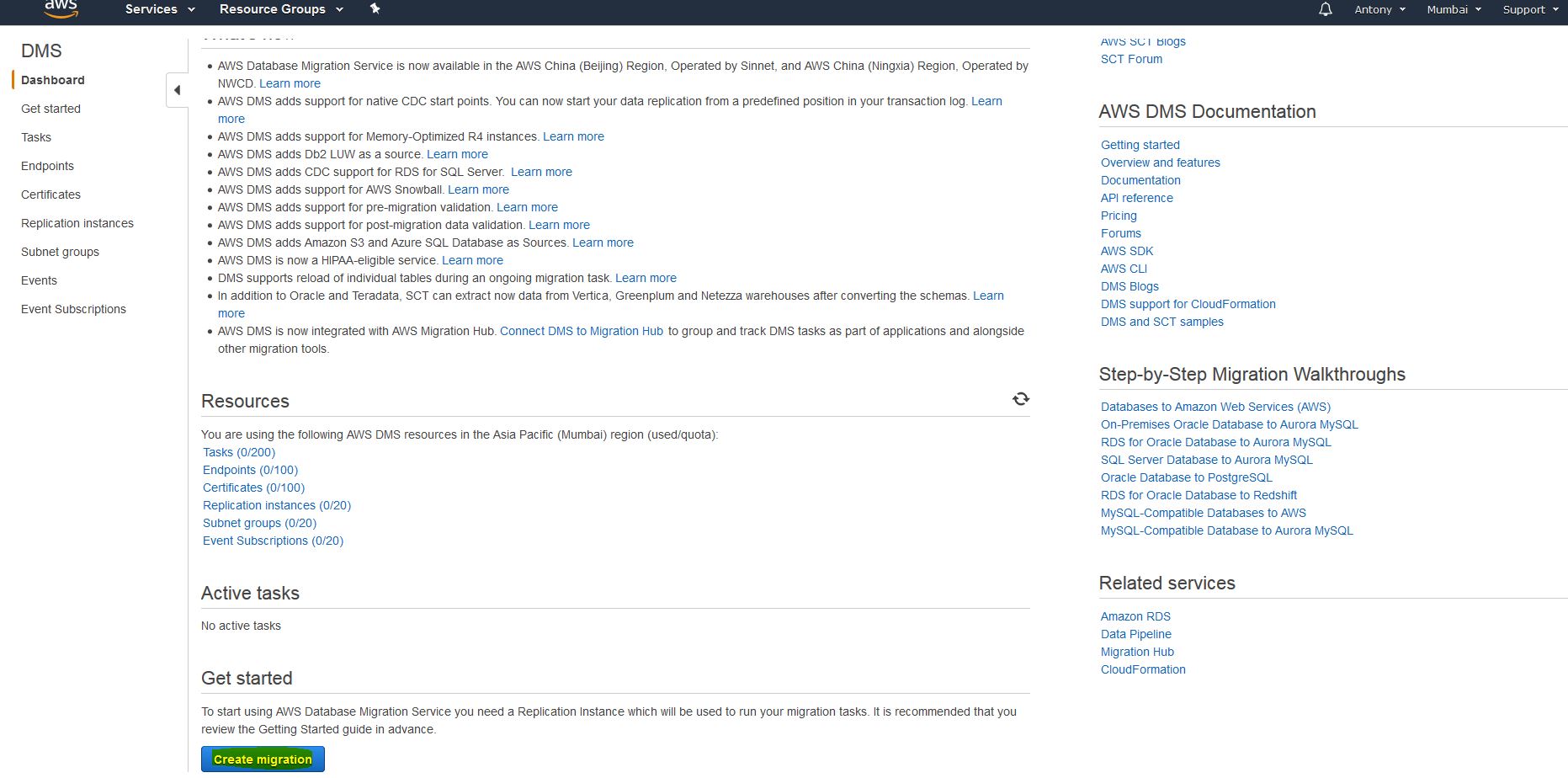Viewport: 1568px width, 778px height.
Task: Open Oracle Database to PostgreSQL walkthrough
Action: (1186, 477)
